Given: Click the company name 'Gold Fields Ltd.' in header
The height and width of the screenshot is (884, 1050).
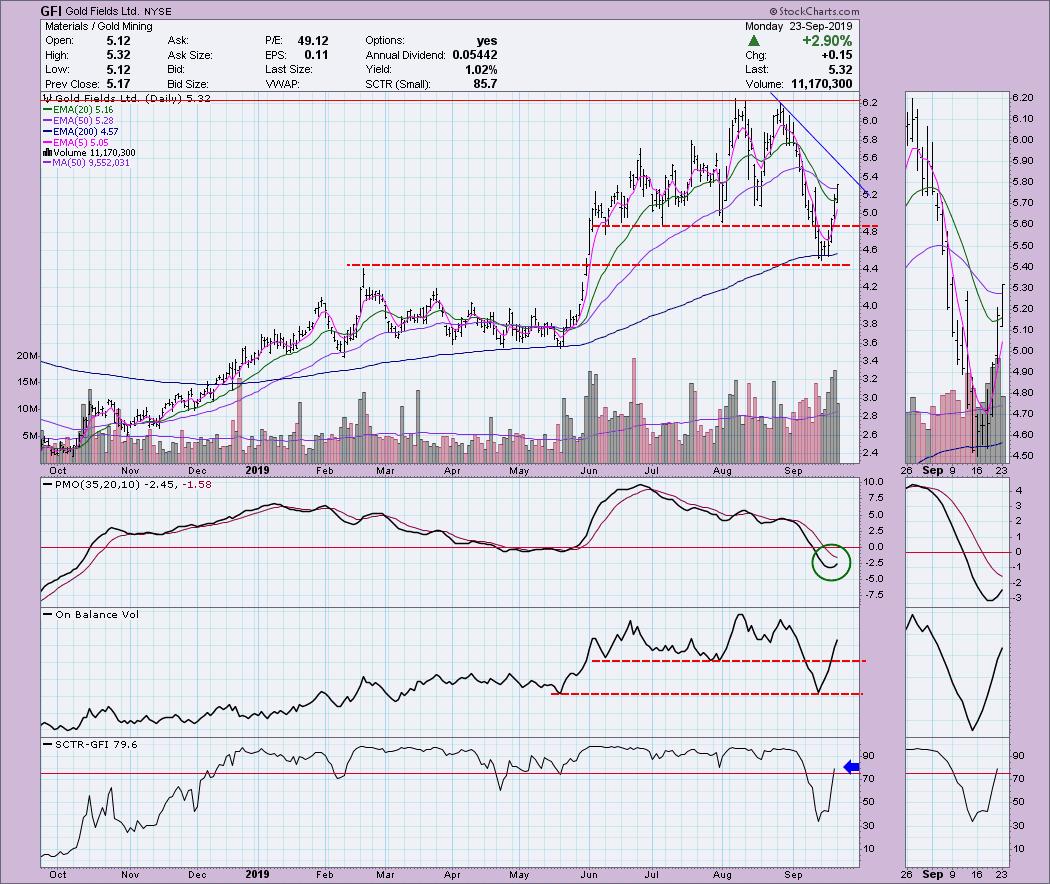Looking at the screenshot, I should pyautogui.click(x=102, y=11).
